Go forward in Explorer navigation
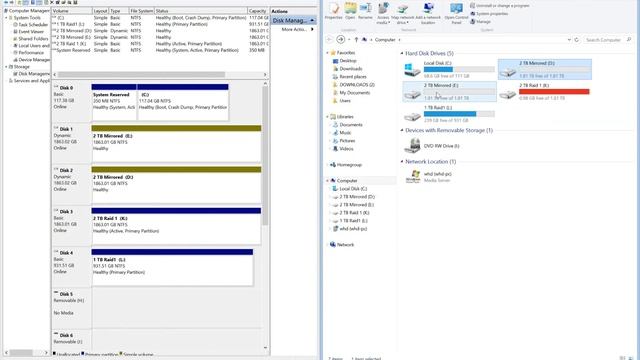Image resolution: width=640 pixels, height=360 pixels. click(340, 40)
